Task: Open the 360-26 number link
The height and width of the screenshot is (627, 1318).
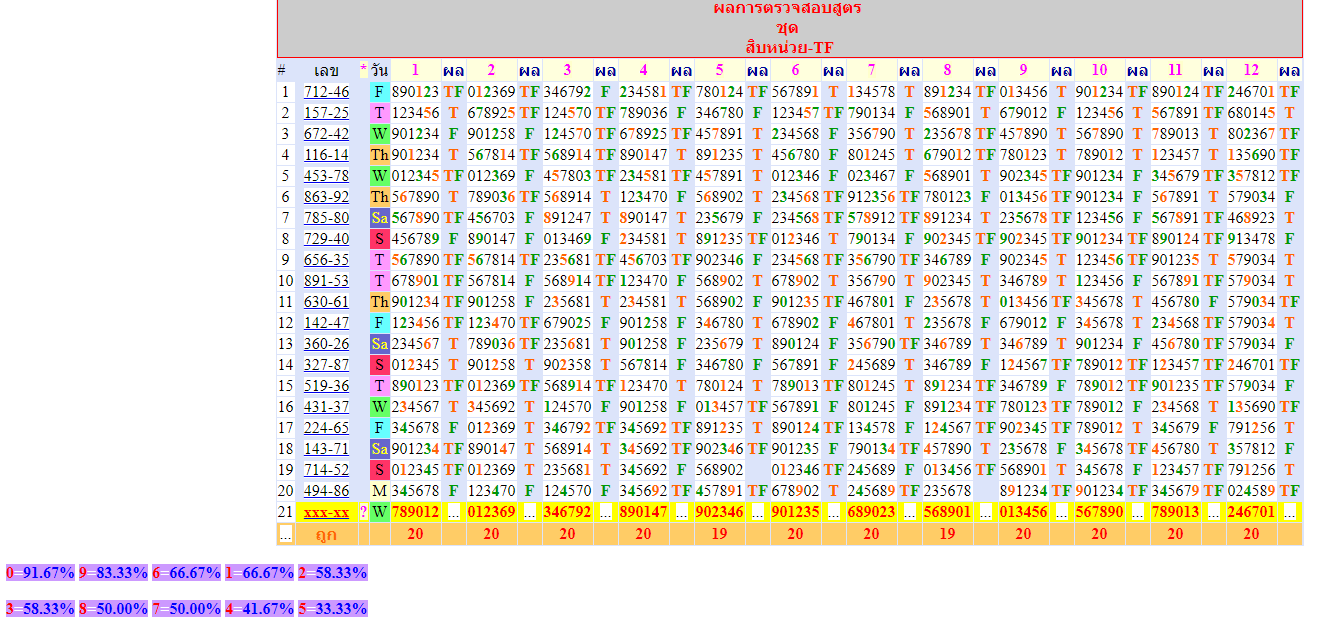Action: 327,344
